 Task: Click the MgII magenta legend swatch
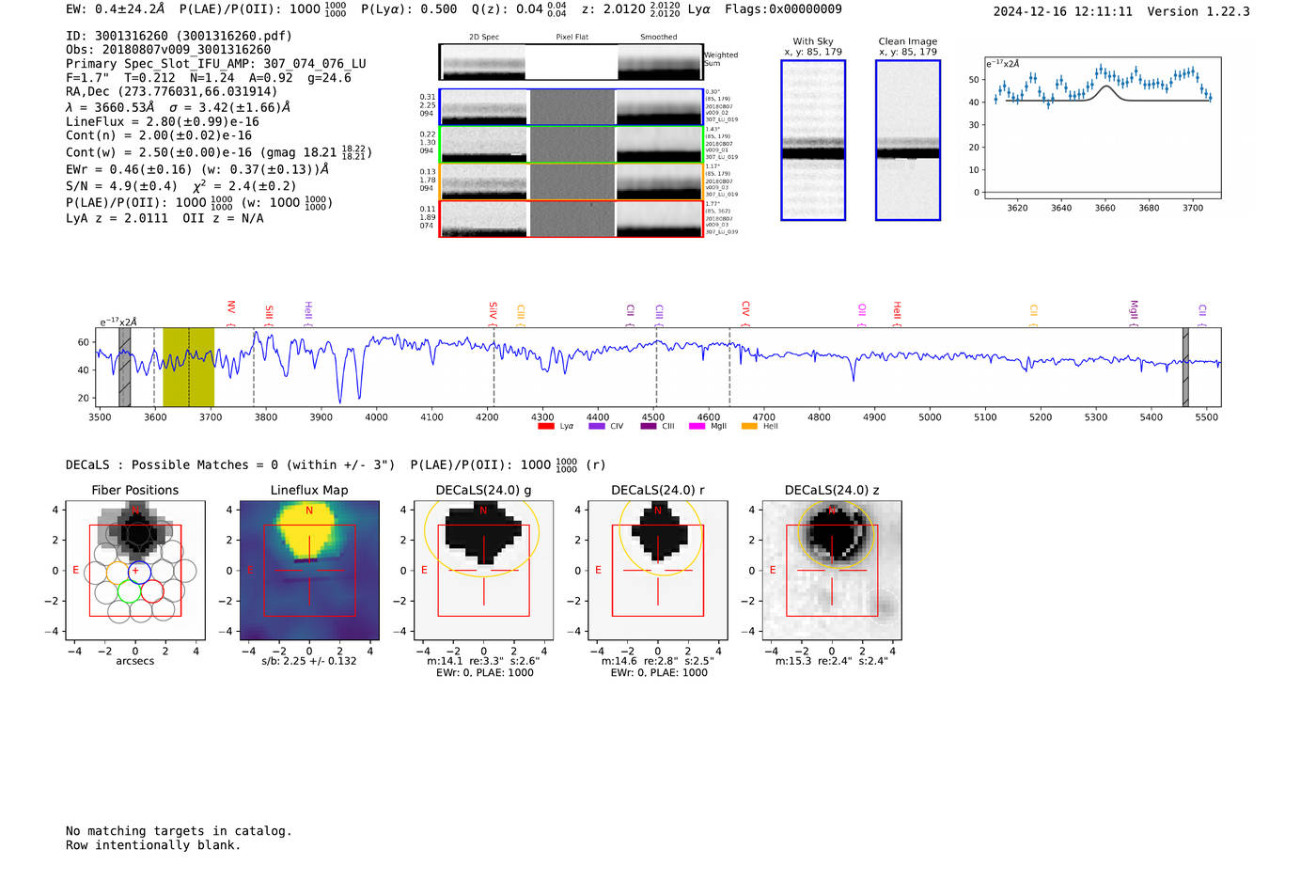697,426
